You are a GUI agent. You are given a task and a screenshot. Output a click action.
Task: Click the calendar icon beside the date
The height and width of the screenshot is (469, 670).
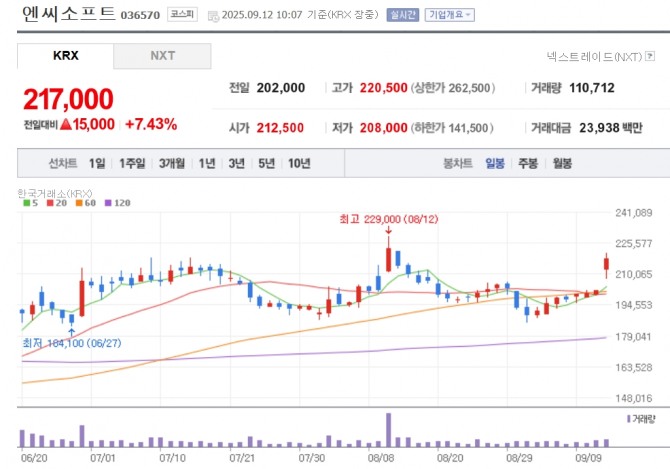point(213,16)
